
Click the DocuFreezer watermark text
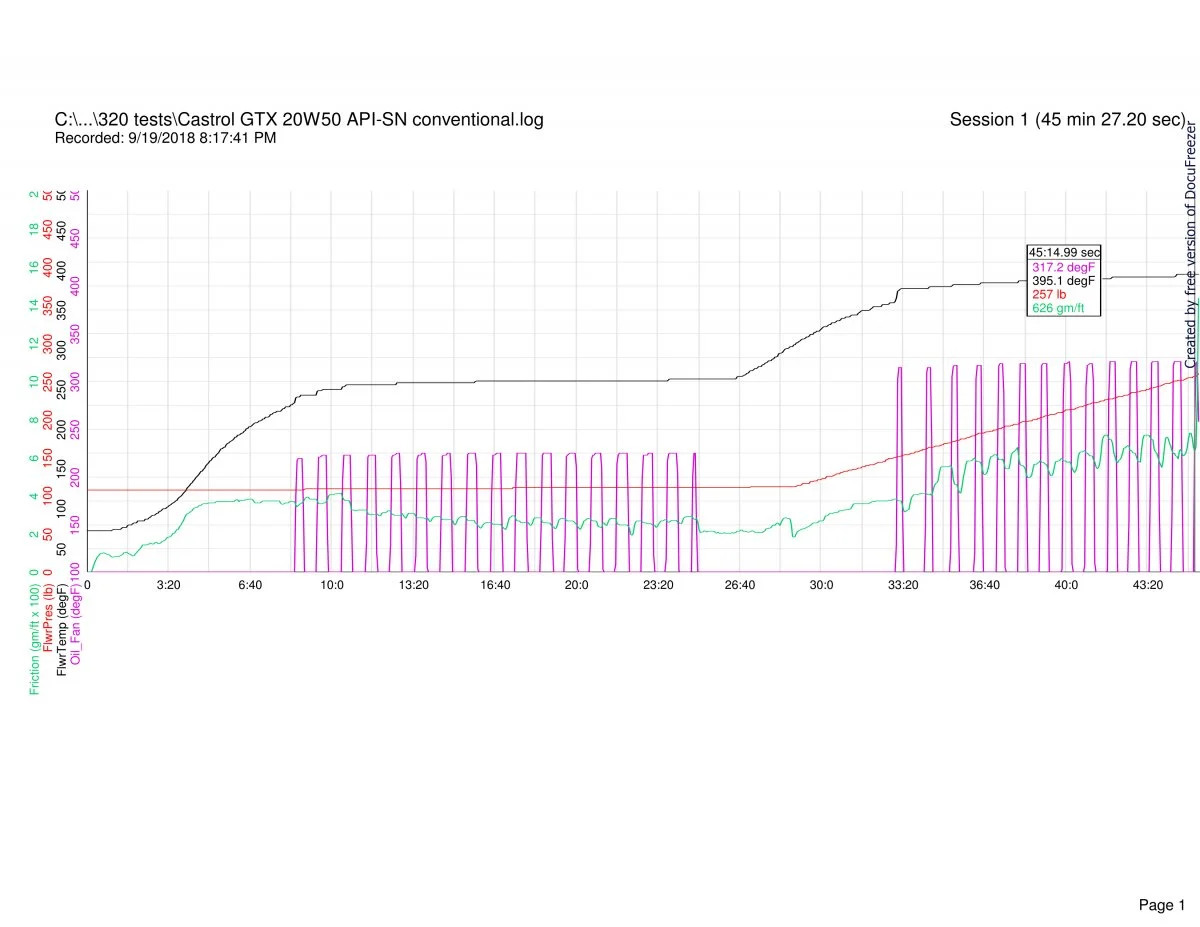coord(1191,246)
